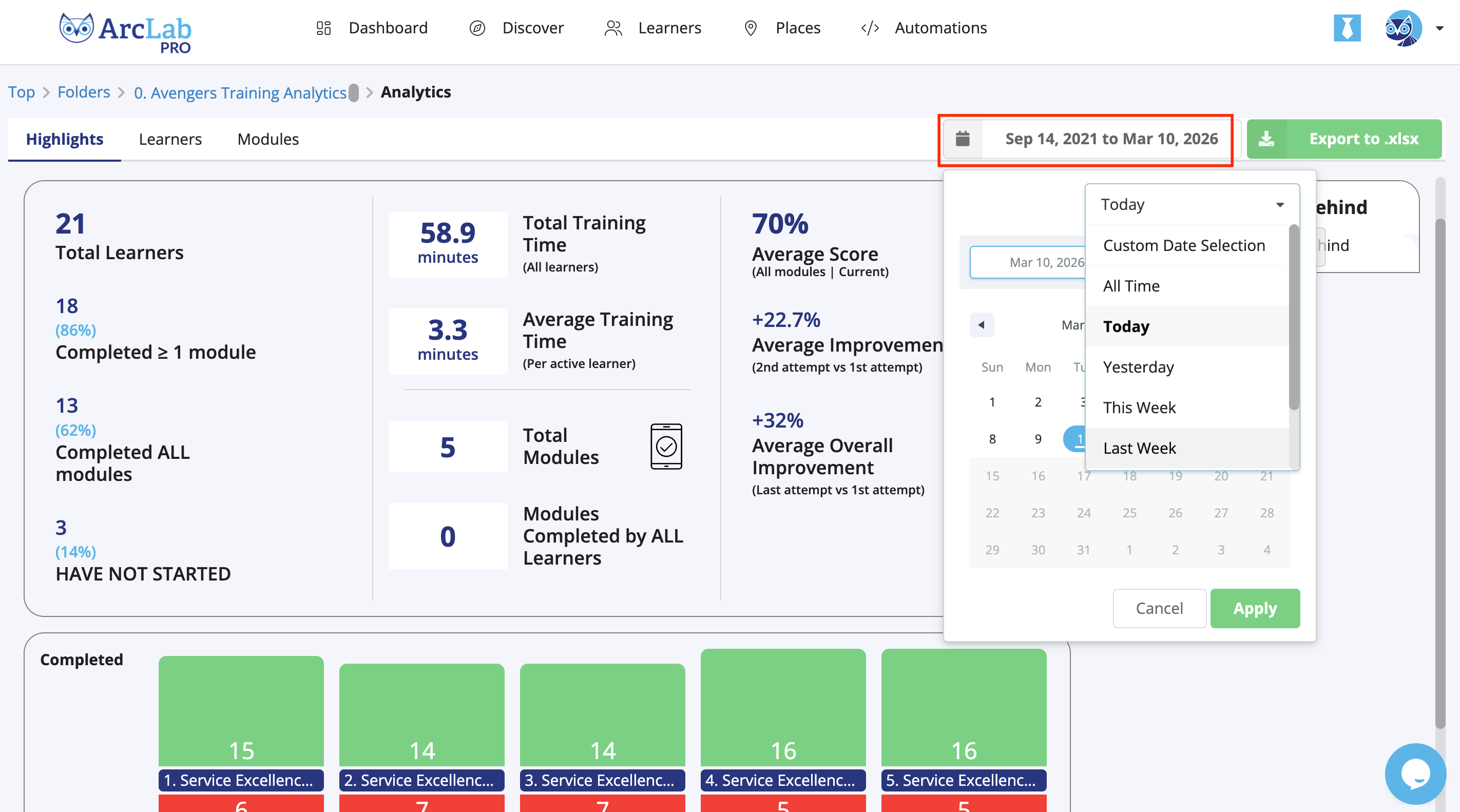
Task: Click the Dashboard grid icon
Action: point(323,28)
